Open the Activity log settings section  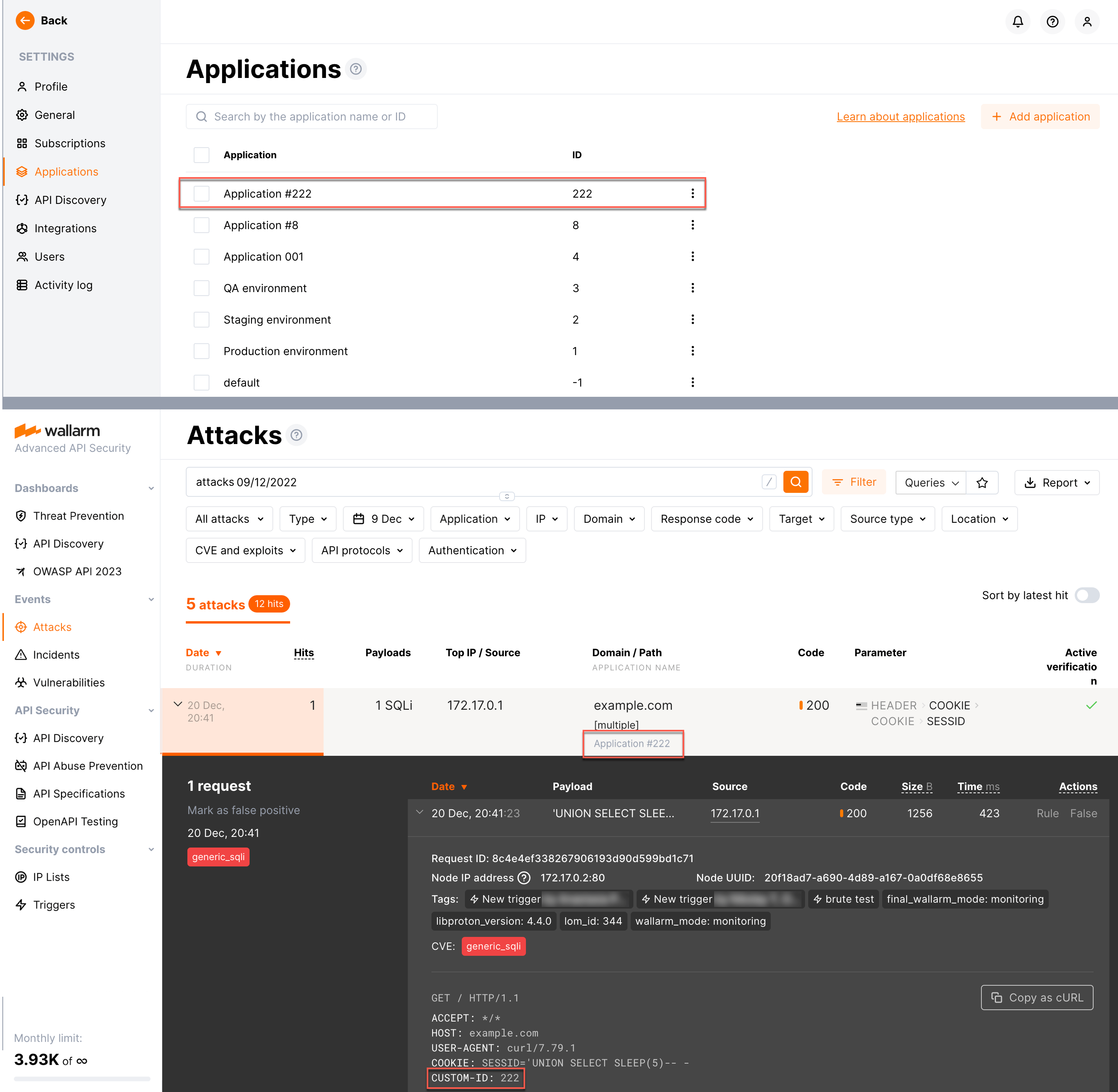[x=64, y=285]
